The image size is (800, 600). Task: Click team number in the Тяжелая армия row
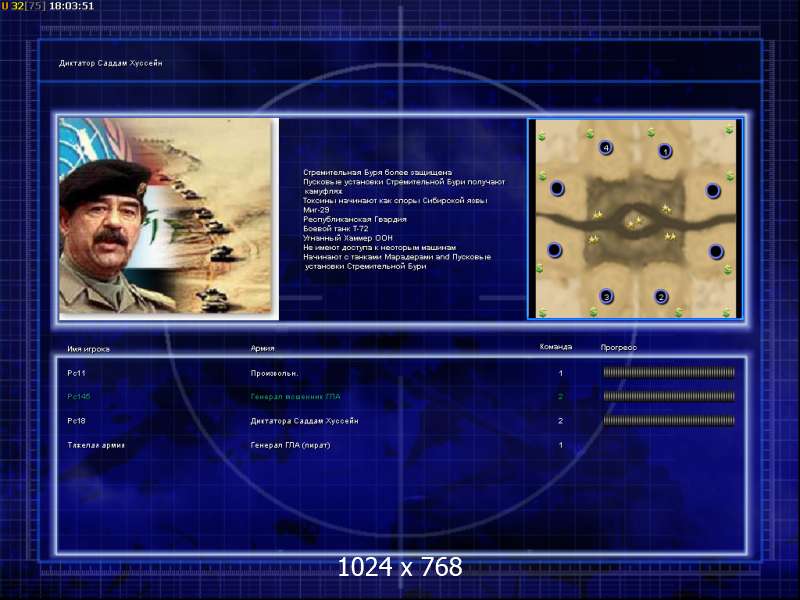pyautogui.click(x=561, y=445)
